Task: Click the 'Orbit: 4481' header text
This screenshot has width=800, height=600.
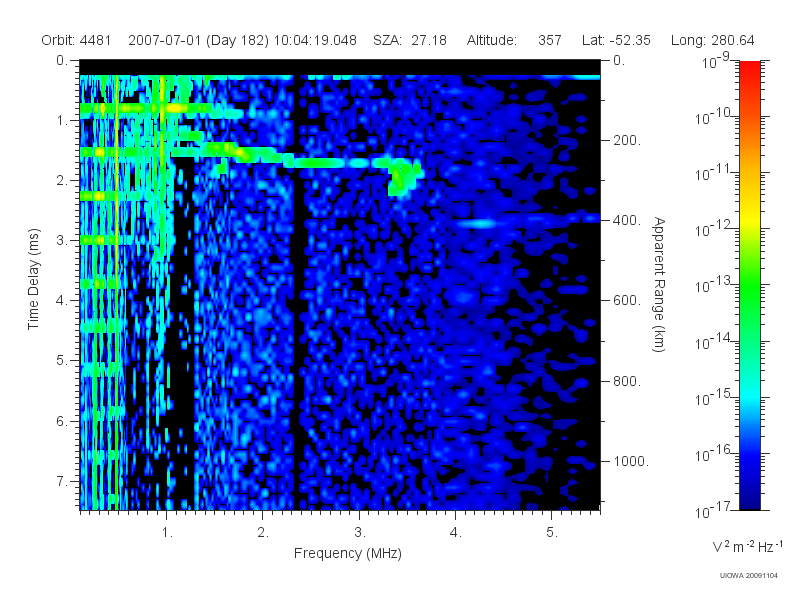Action: (x=76, y=40)
